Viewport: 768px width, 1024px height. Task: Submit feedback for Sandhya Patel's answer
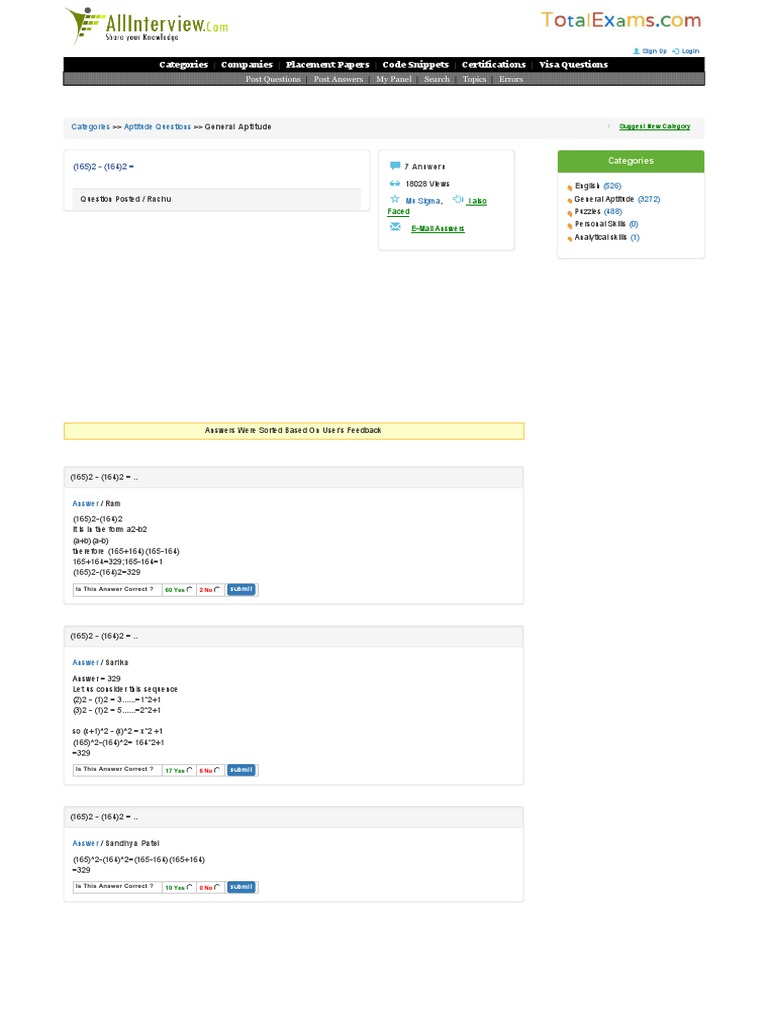pyautogui.click(x=241, y=887)
